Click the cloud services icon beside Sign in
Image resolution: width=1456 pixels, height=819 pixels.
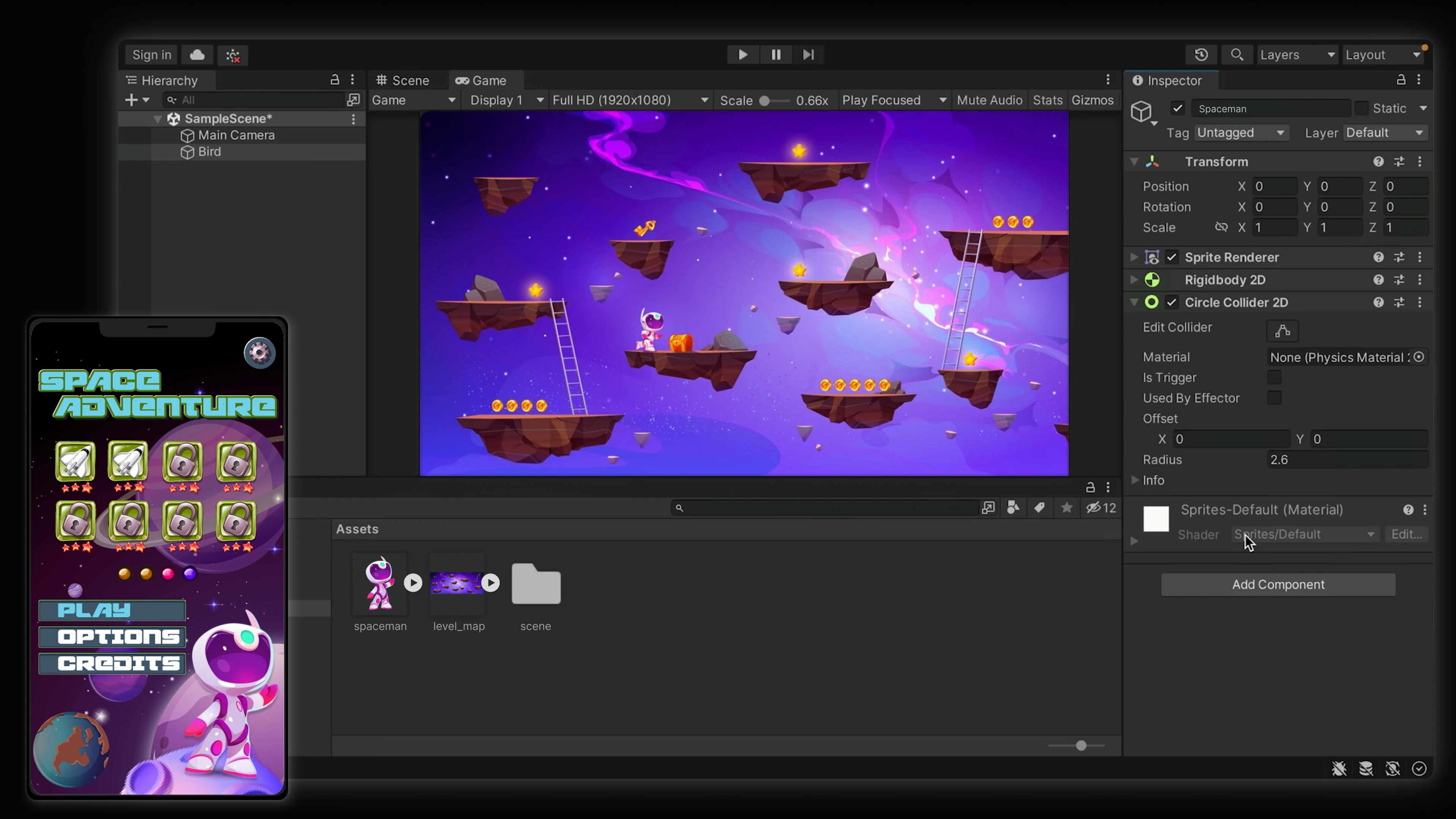pos(196,54)
